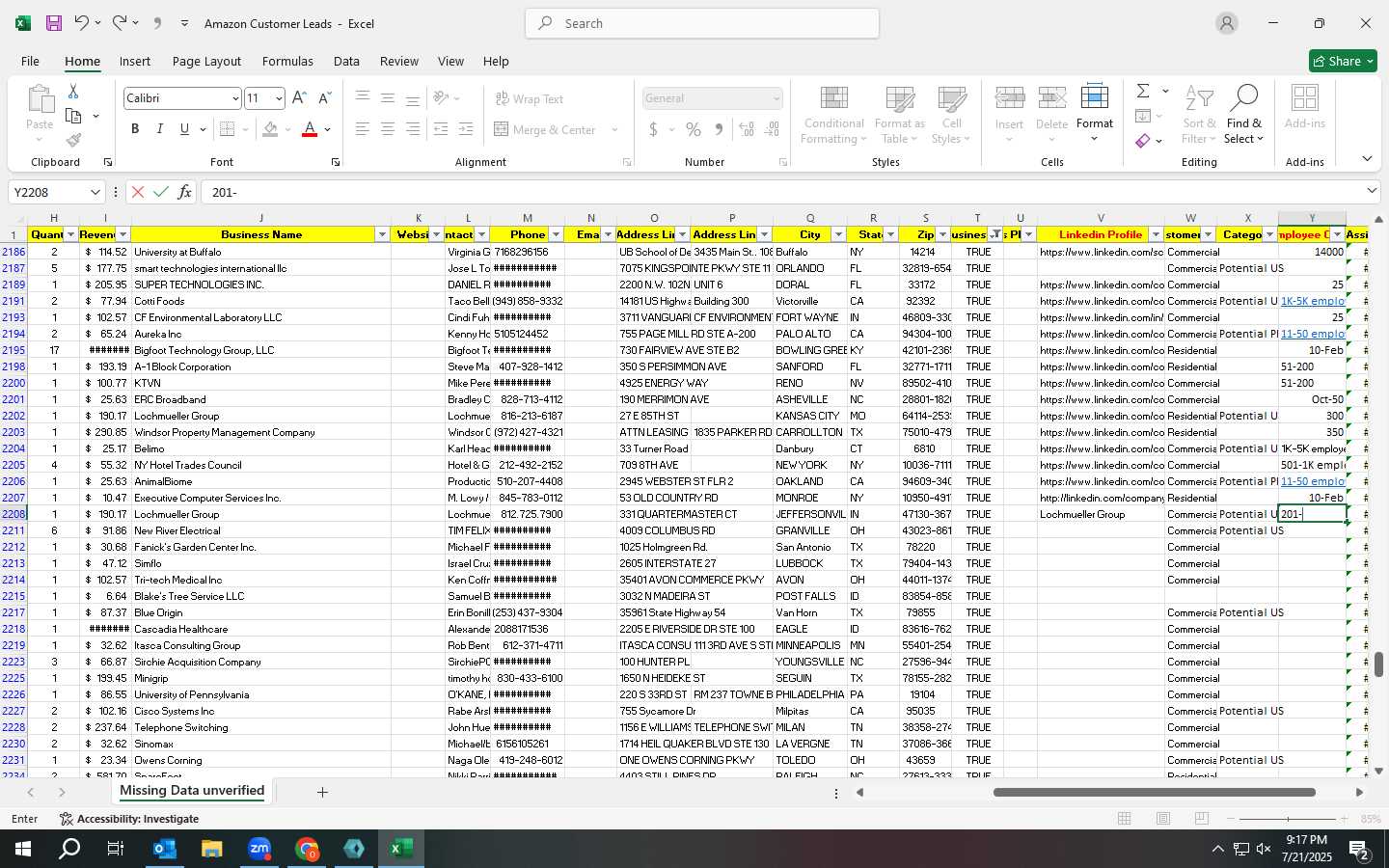Switch to the Formulas tab
Viewport: 1389px width, 868px height.
(x=287, y=61)
